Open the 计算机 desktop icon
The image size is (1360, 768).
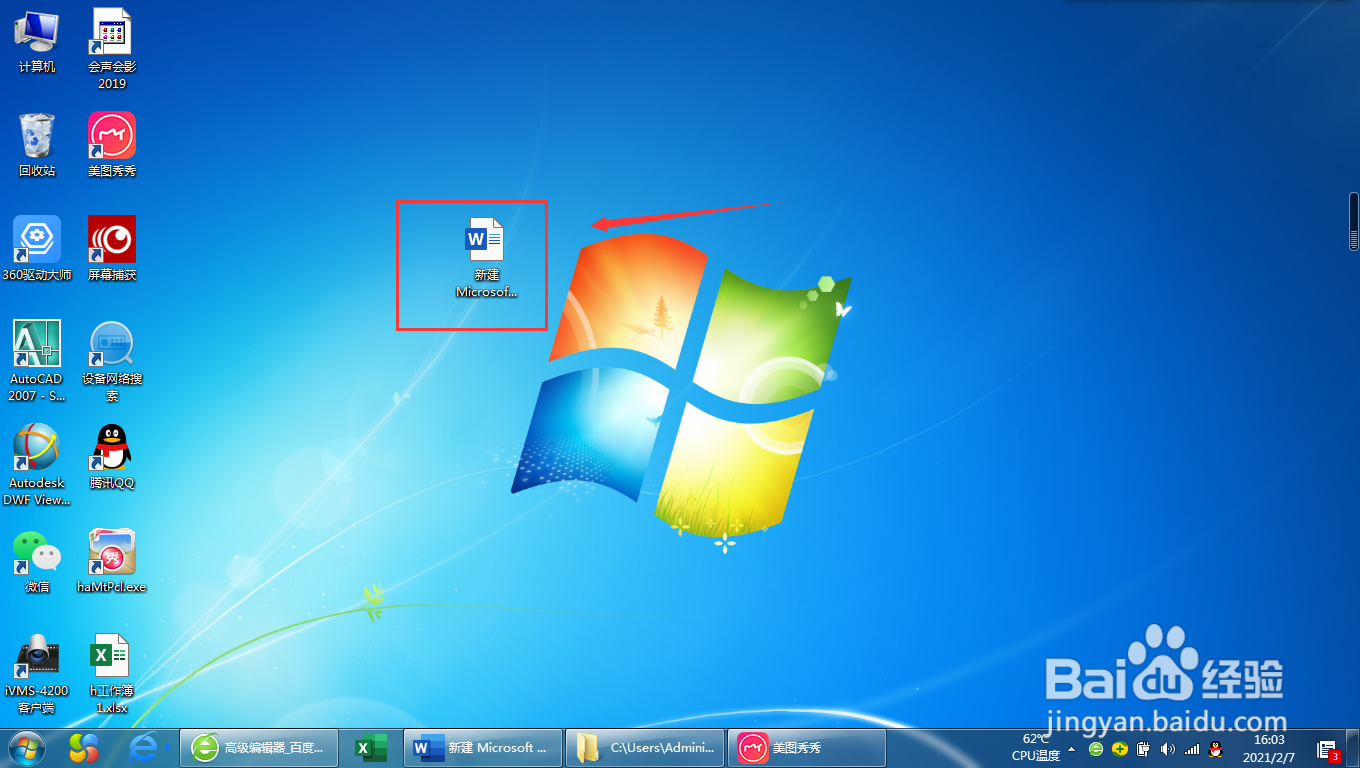point(37,41)
